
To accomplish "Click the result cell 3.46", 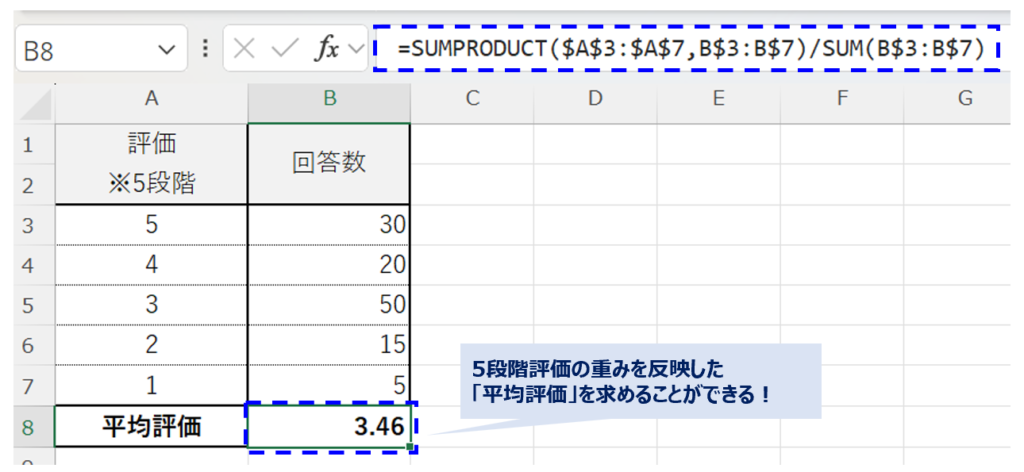I will point(330,427).
